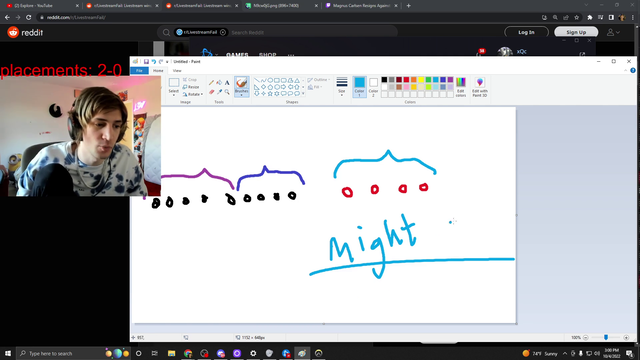Pick the red color swatch
Image resolution: width=640 pixels, height=360 pixels.
[x=406, y=80]
